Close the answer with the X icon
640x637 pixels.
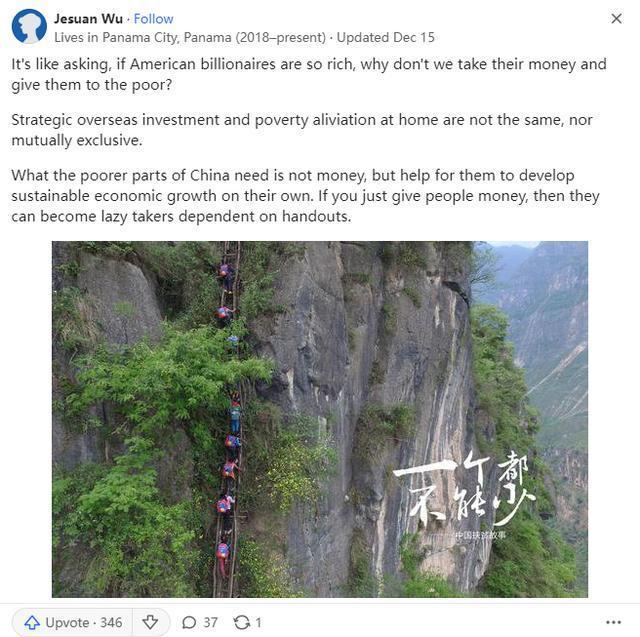[616, 18]
